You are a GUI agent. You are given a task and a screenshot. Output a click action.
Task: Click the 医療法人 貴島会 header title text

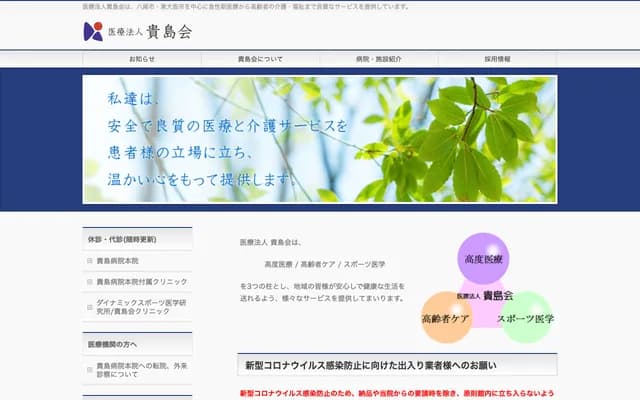pyautogui.click(x=150, y=32)
